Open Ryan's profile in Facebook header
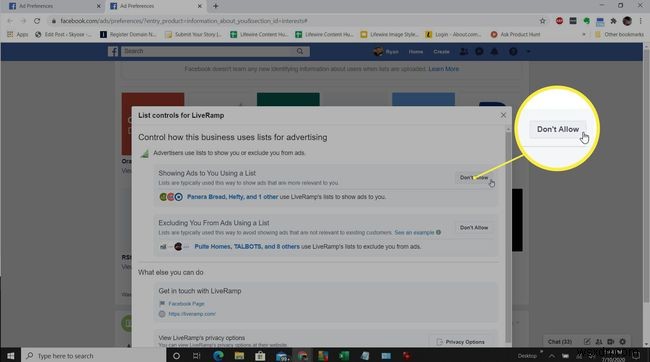The image size is (650, 362). (x=386, y=52)
